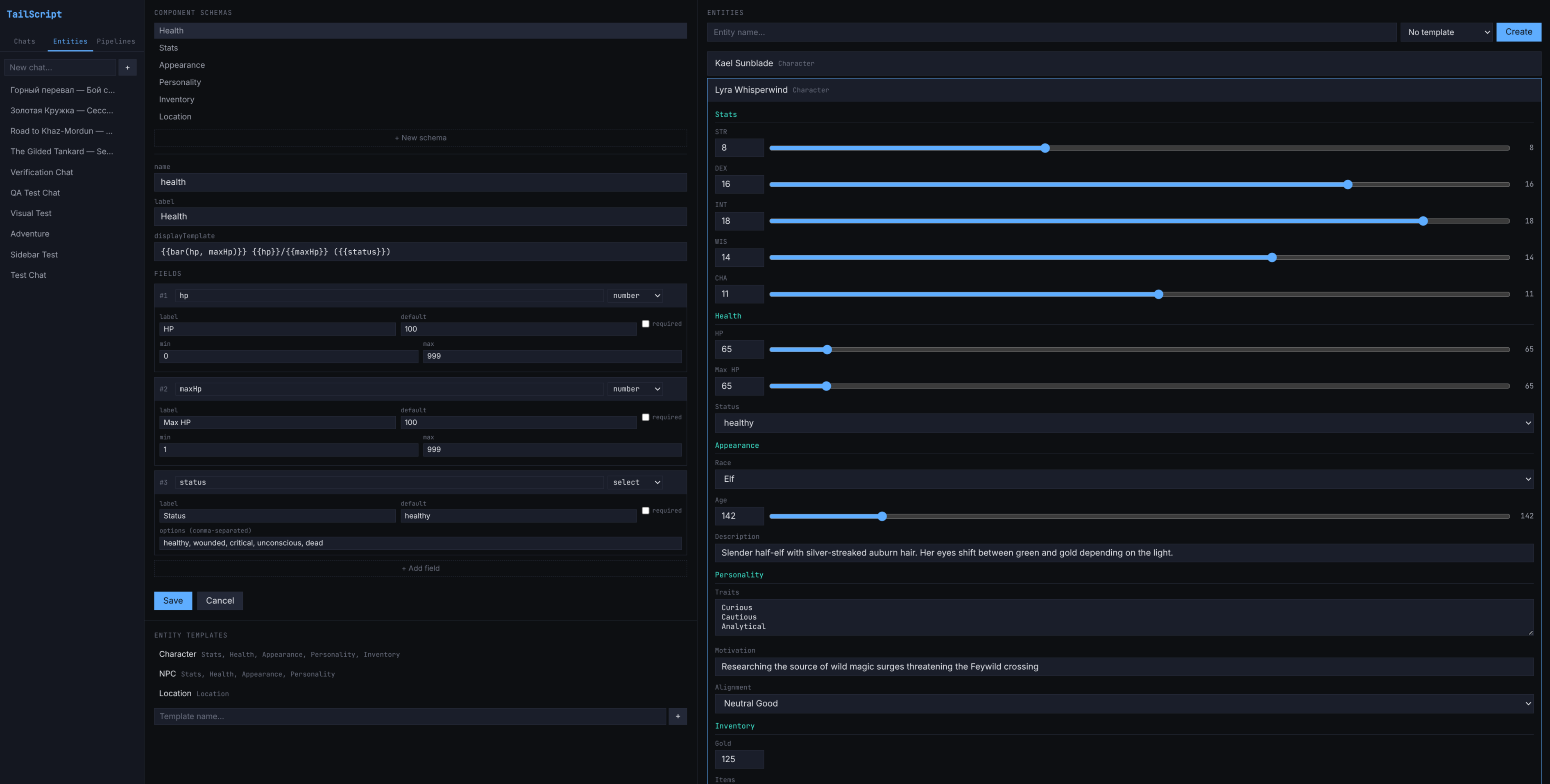Enable the required checkbox for the maxHp field
Screen dimensions: 1550x784
point(646,417)
